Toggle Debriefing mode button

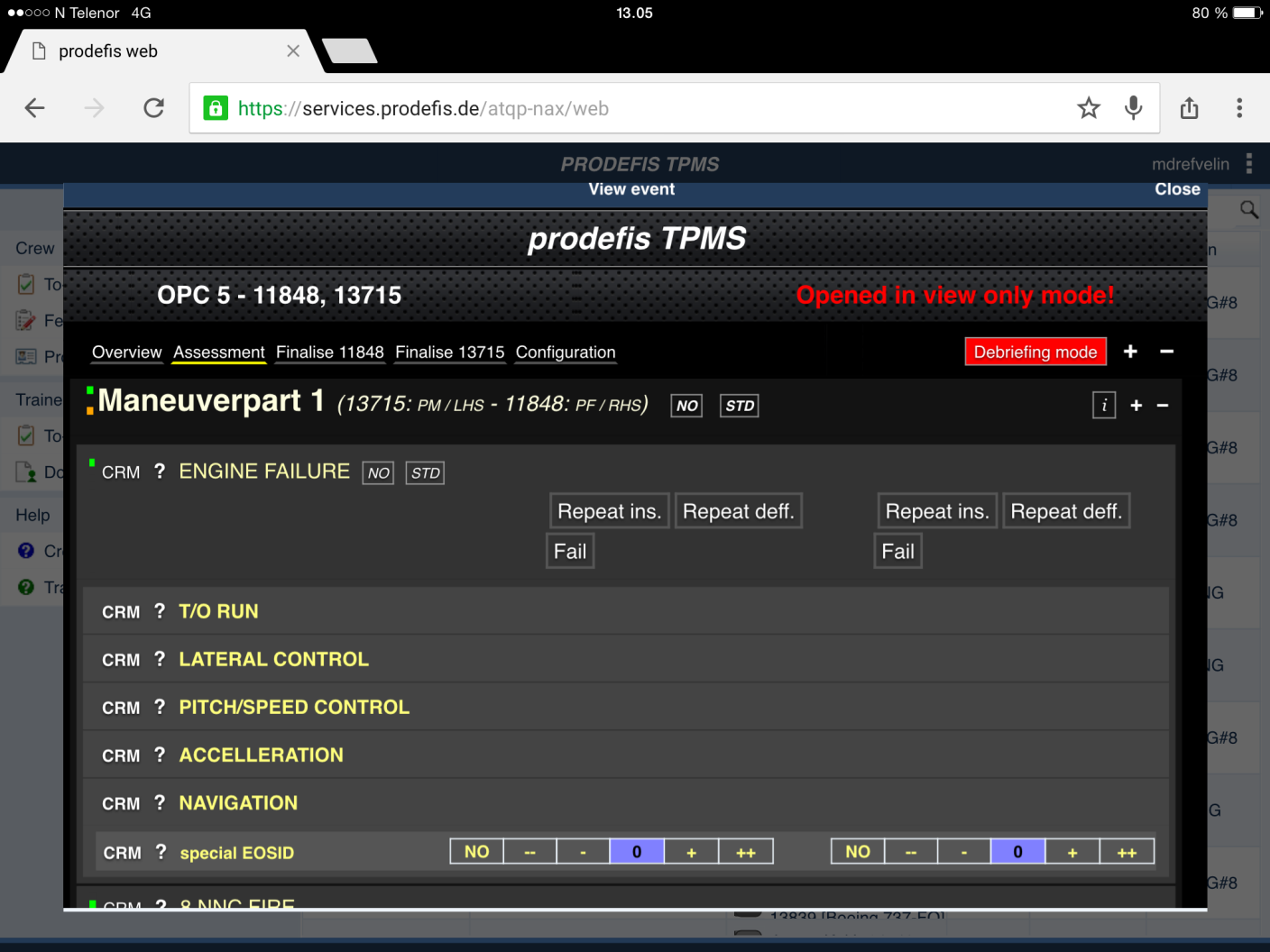pyautogui.click(x=1035, y=352)
